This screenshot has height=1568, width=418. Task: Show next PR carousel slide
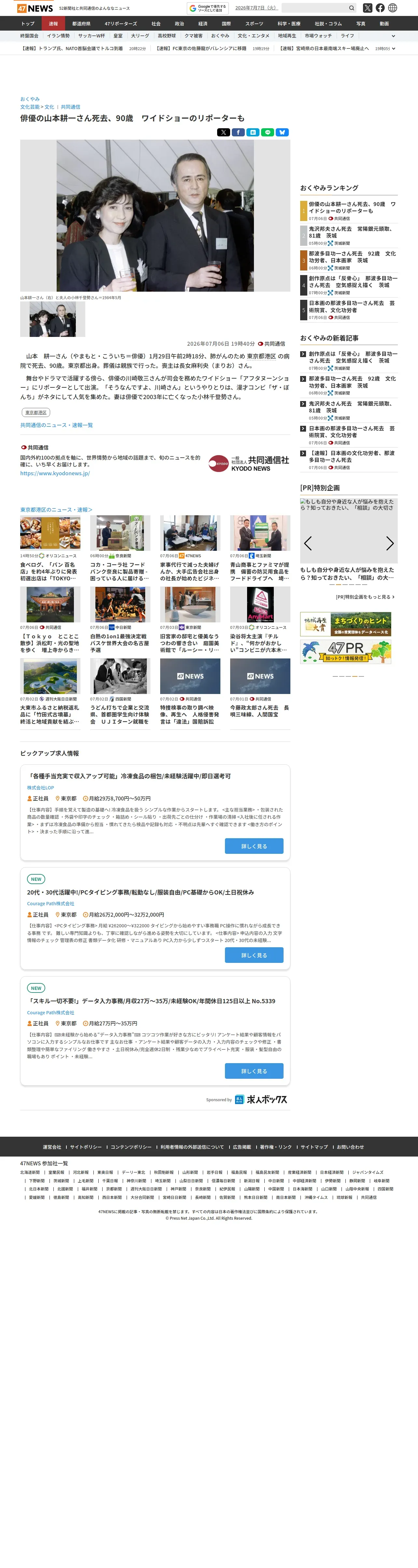(390, 543)
